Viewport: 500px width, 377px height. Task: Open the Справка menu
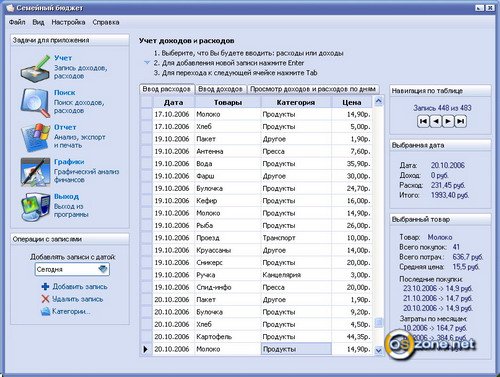(106, 22)
